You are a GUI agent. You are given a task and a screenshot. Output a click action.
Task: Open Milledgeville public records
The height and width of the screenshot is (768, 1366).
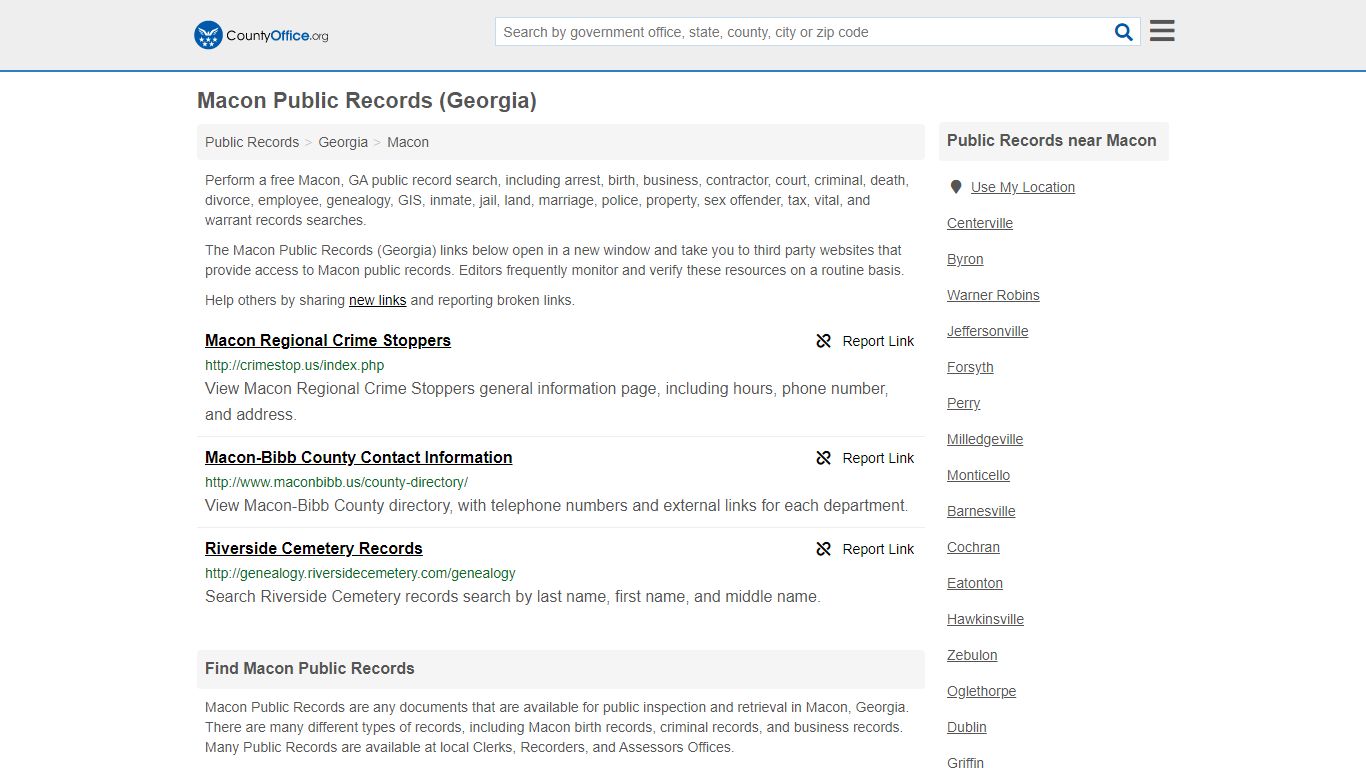pyautogui.click(x=985, y=439)
